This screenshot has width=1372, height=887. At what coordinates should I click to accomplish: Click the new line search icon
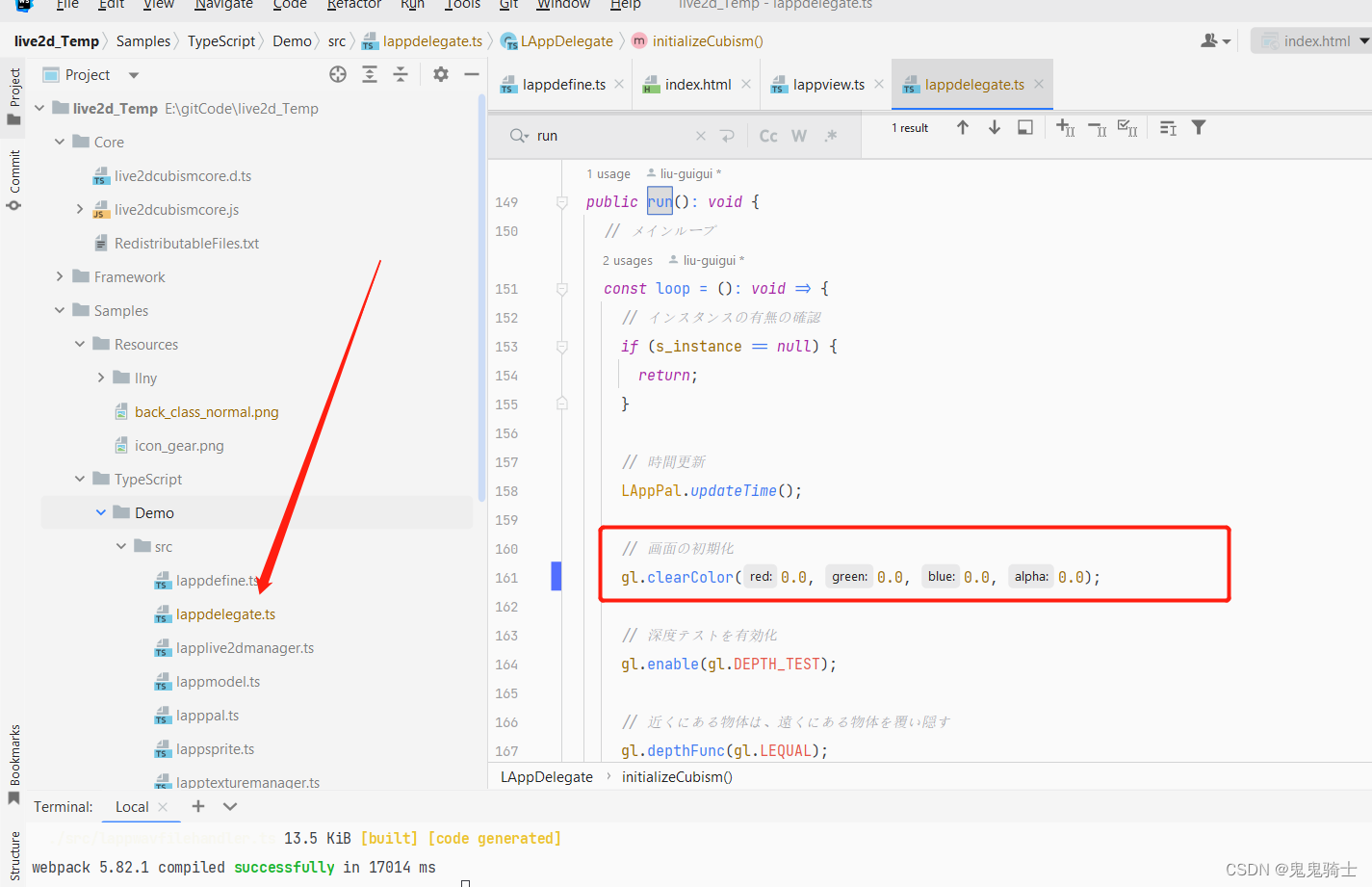tap(727, 136)
